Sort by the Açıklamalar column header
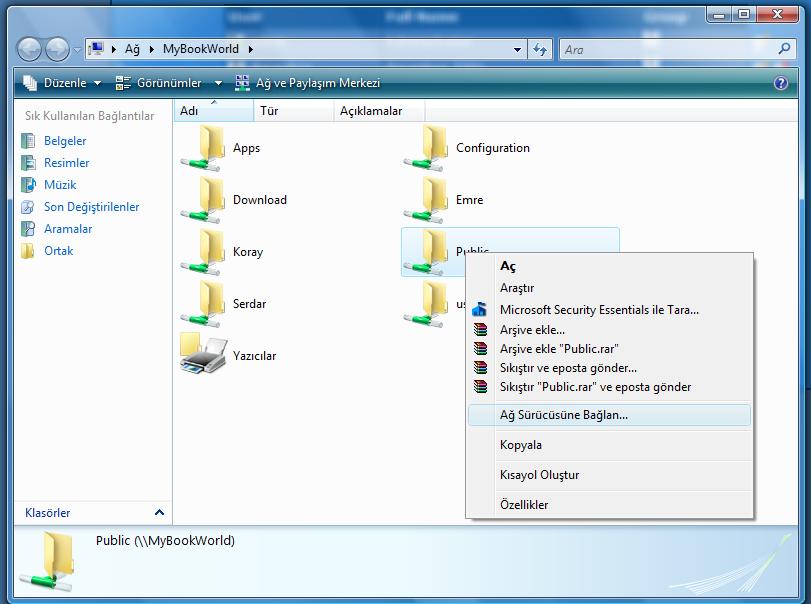The height and width of the screenshot is (604, 811). pyautogui.click(x=379, y=111)
